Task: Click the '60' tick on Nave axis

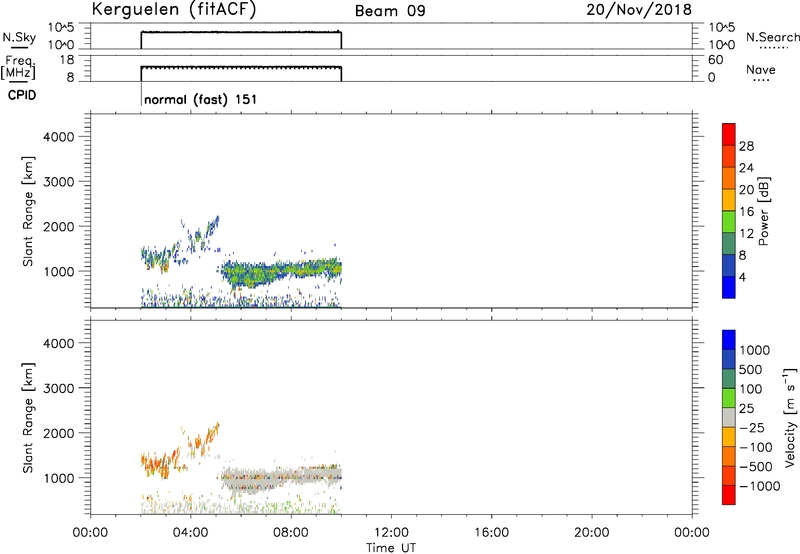Action: [x=715, y=60]
